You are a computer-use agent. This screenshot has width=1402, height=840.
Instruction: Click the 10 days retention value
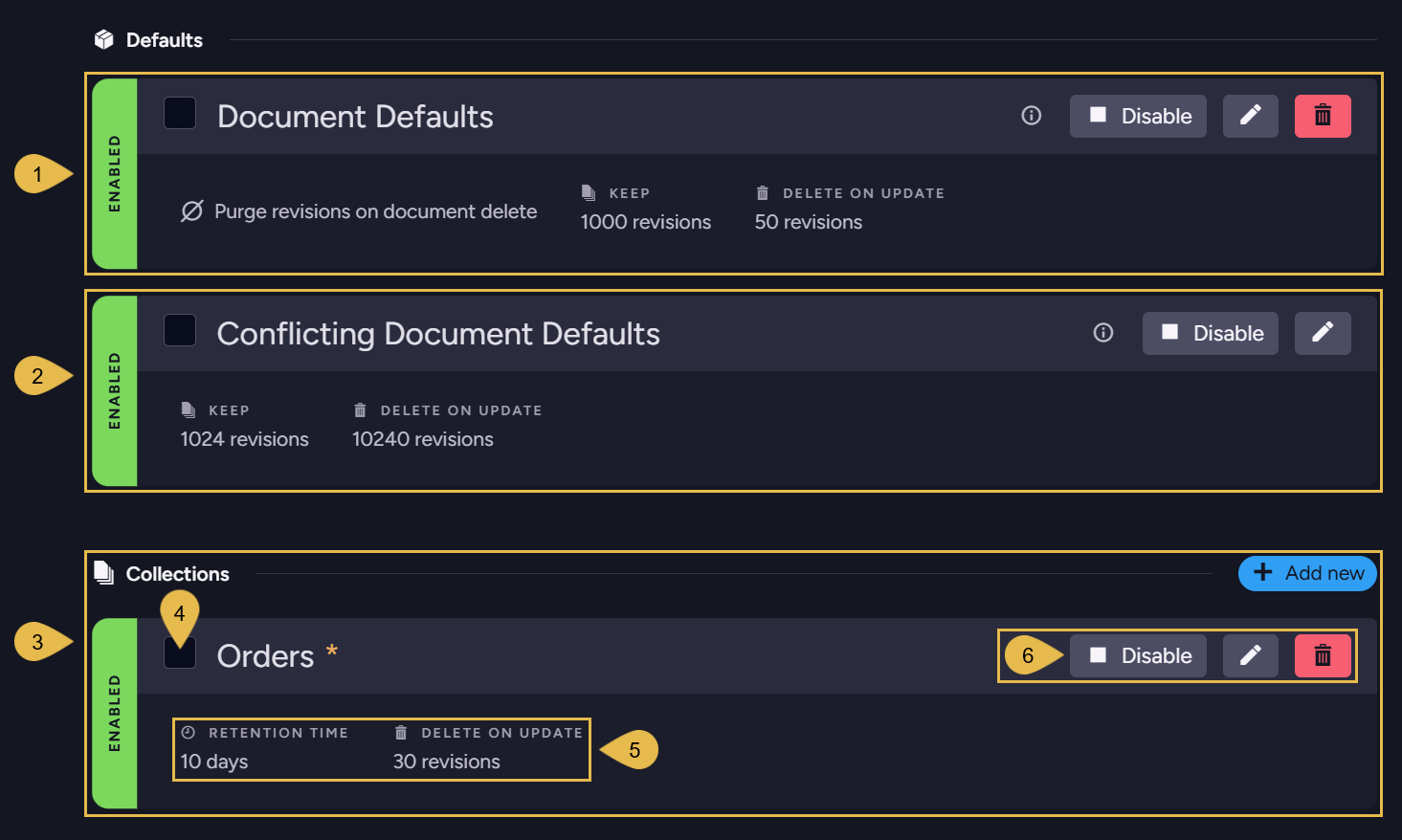[x=214, y=762]
